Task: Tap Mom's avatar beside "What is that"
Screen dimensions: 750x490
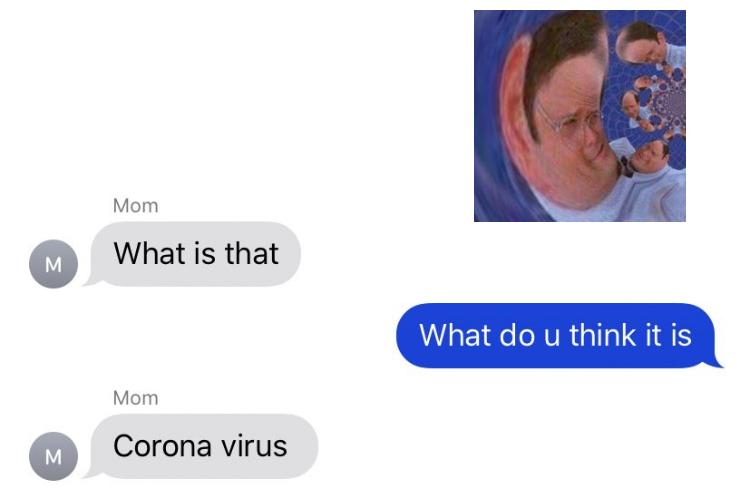Action: click(x=54, y=264)
